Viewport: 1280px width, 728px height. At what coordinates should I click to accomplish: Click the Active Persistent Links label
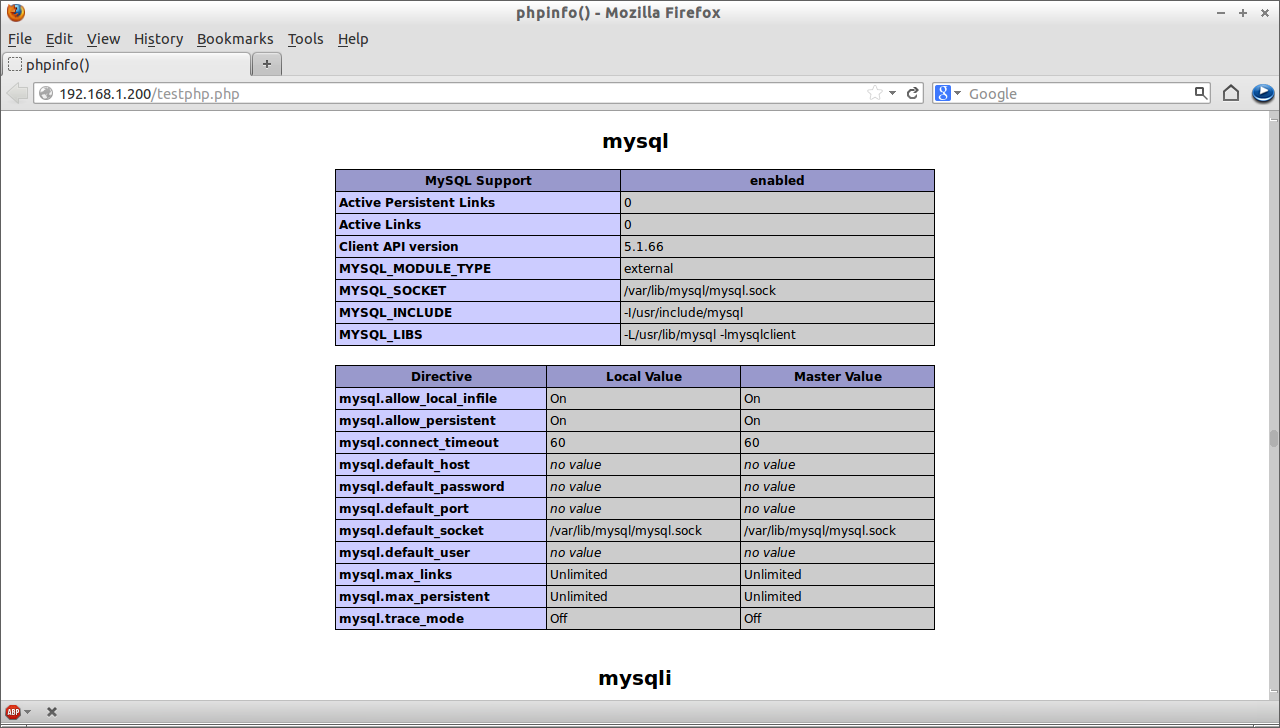[417, 202]
